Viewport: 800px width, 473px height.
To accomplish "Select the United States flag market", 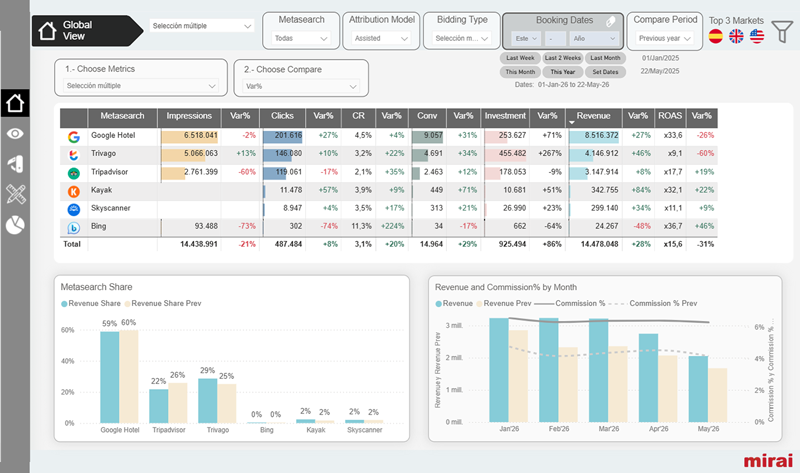I will click(x=757, y=36).
